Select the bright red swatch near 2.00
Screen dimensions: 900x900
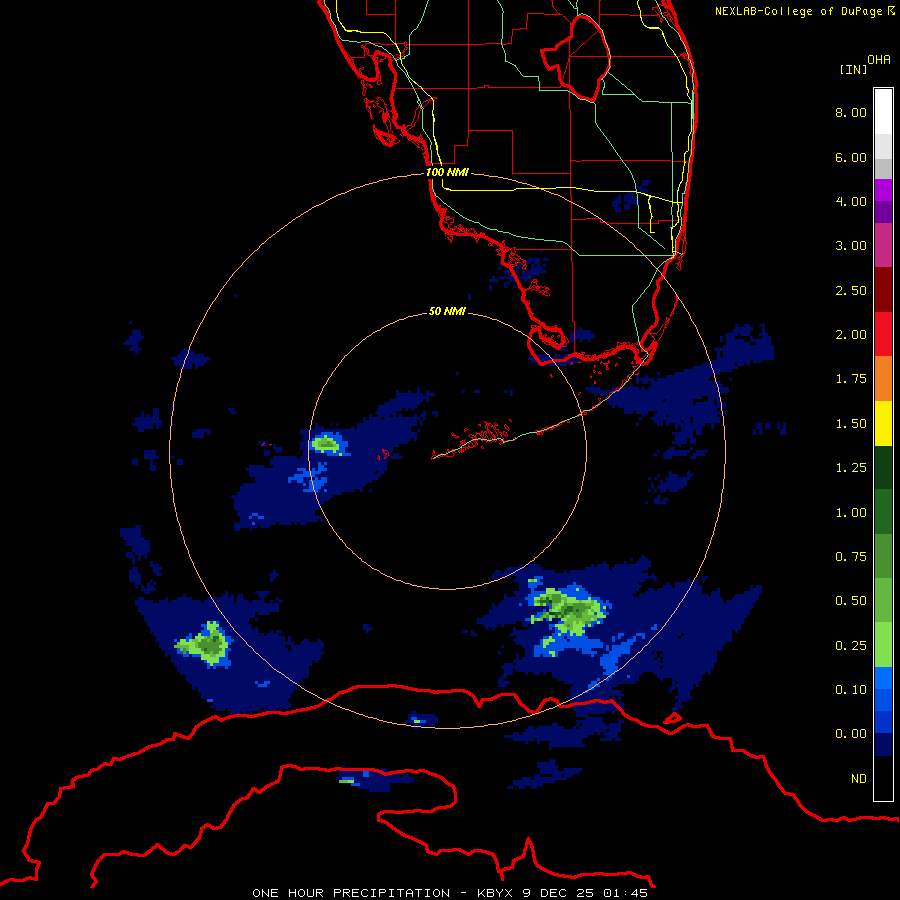point(883,334)
